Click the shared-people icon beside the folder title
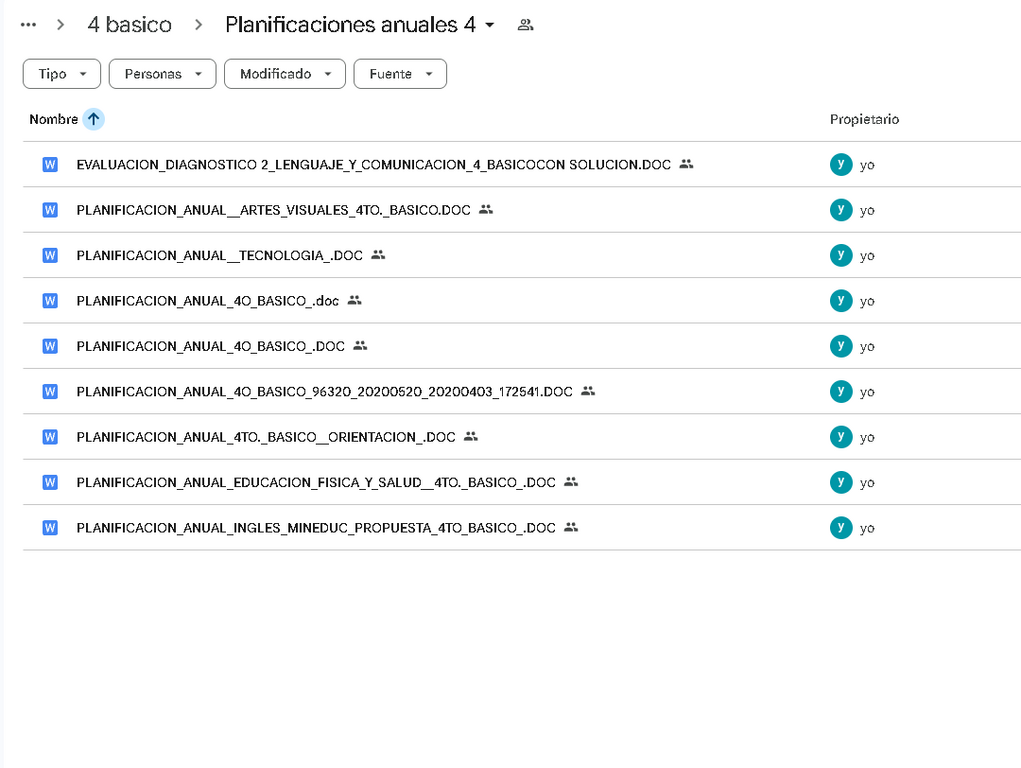The image size is (1021, 768). point(525,25)
